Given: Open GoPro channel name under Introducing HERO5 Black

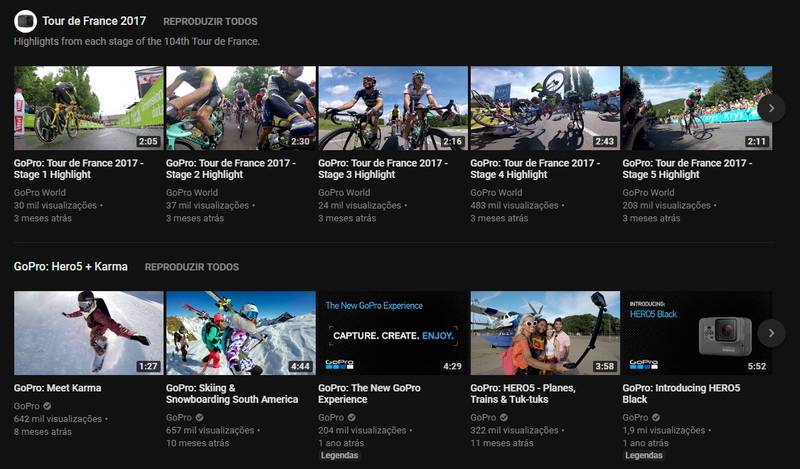Looking at the screenshot, I should (635, 417).
